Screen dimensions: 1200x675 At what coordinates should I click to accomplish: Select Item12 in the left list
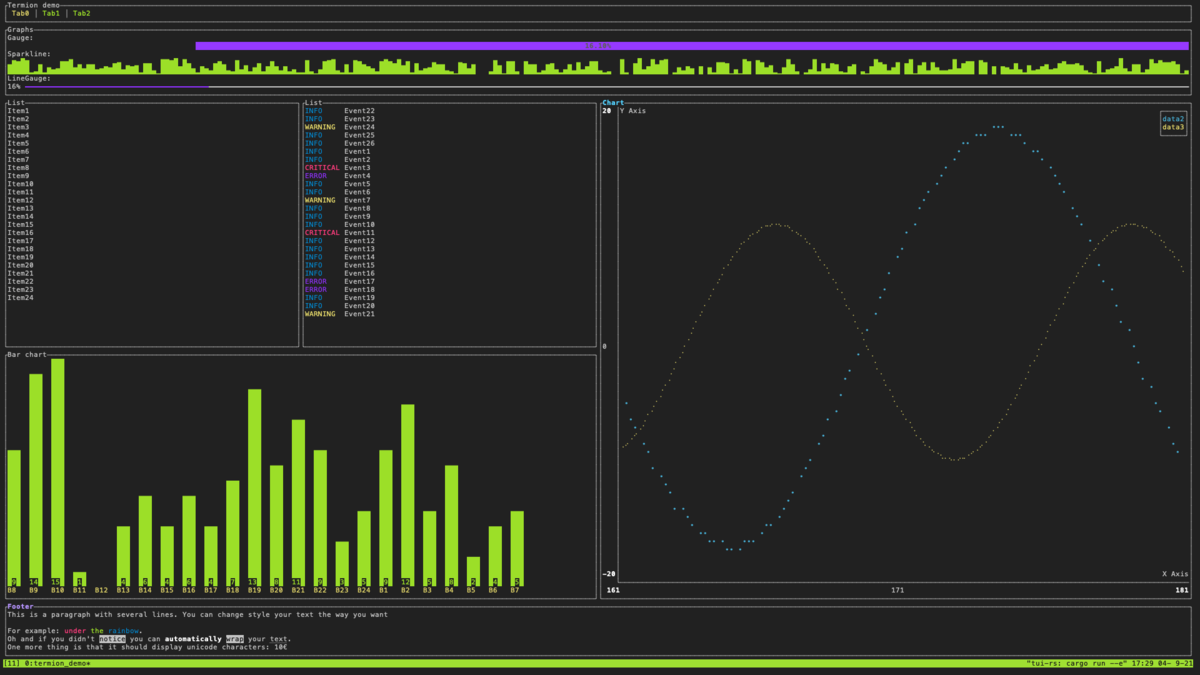[x=19, y=199]
